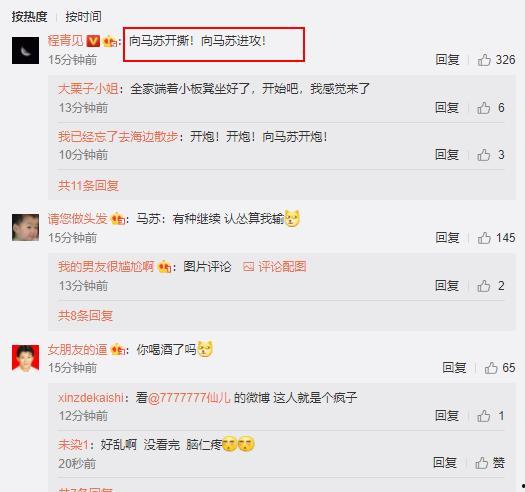Open xinzdekaishi's profile username

[x=91, y=398]
